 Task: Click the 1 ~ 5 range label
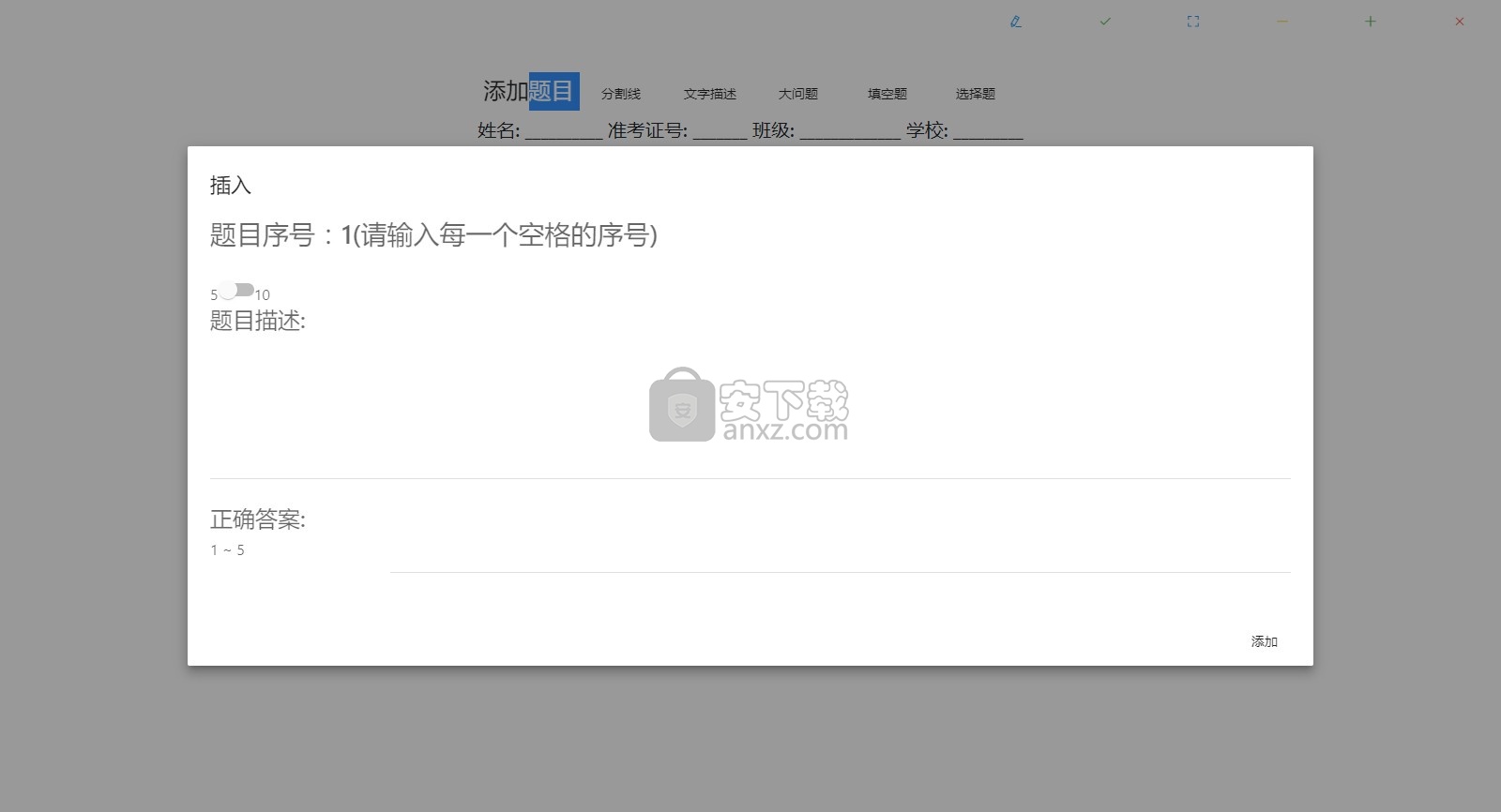(228, 550)
